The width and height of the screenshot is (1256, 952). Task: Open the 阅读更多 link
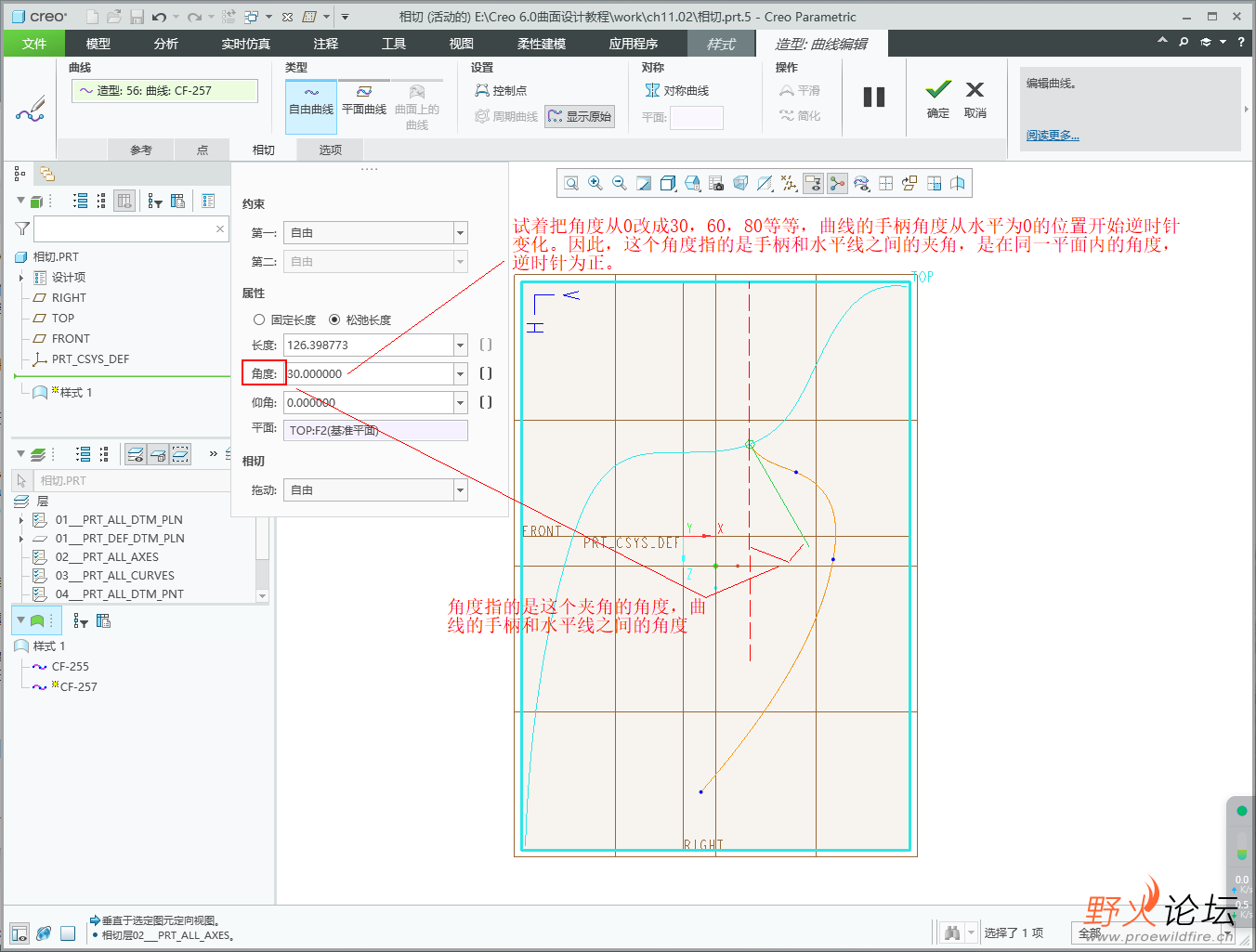click(x=1053, y=136)
